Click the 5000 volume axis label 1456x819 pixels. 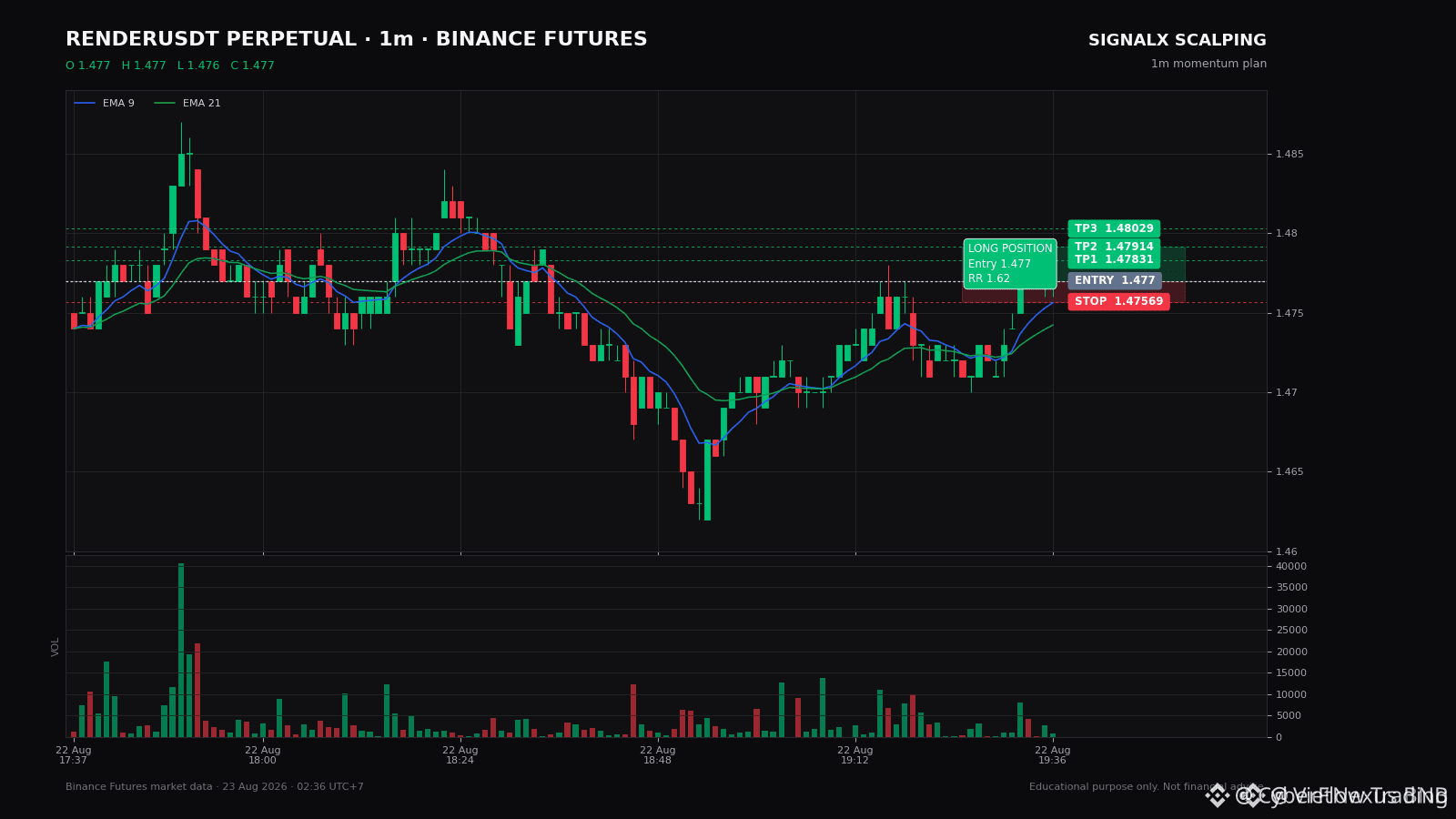click(x=1289, y=716)
